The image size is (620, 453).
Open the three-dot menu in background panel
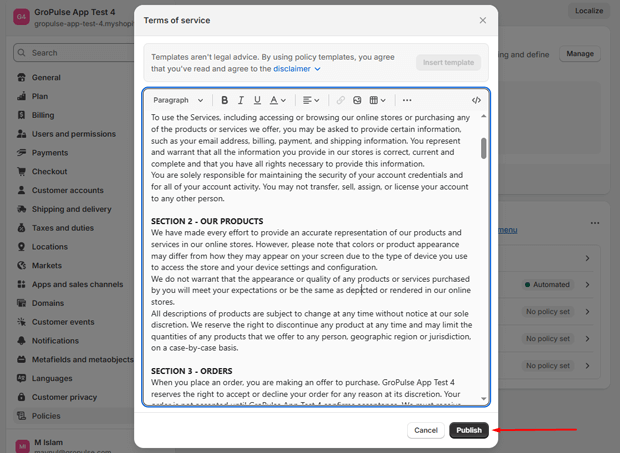click(x=595, y=223)
